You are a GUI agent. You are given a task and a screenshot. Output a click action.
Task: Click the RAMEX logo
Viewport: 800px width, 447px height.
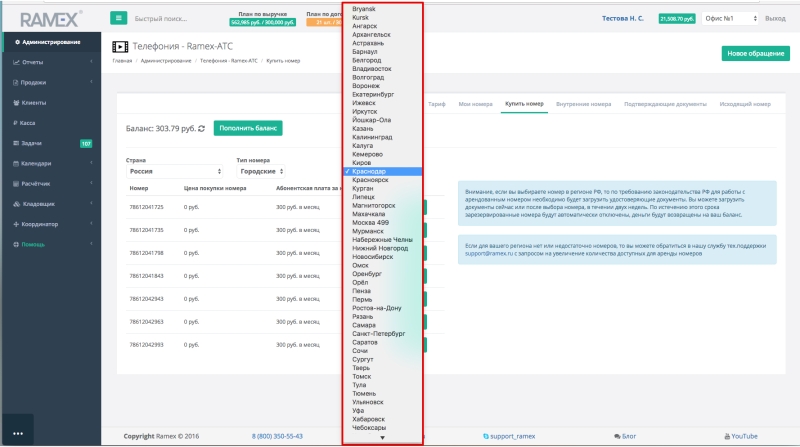click(x=50, y=19)
